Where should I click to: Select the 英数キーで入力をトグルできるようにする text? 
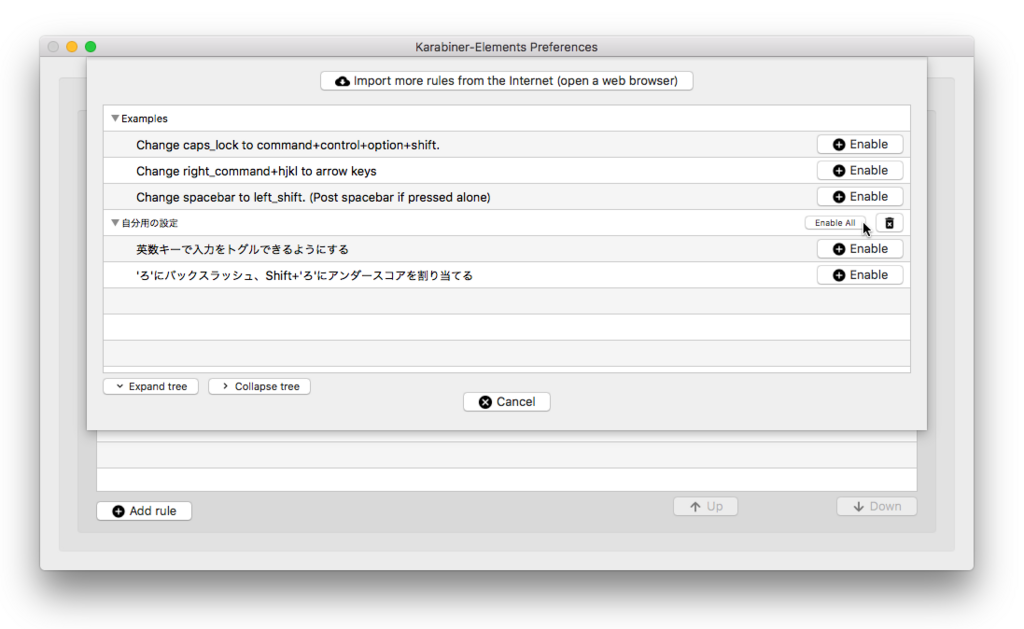(242, 250)
